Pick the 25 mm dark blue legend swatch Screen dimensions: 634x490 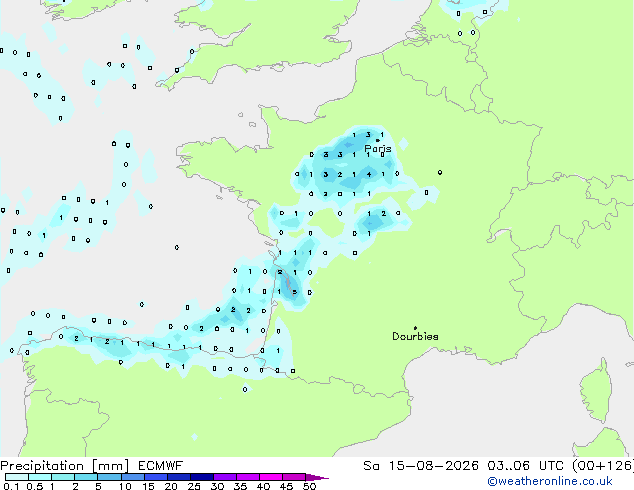click(201, 477)
